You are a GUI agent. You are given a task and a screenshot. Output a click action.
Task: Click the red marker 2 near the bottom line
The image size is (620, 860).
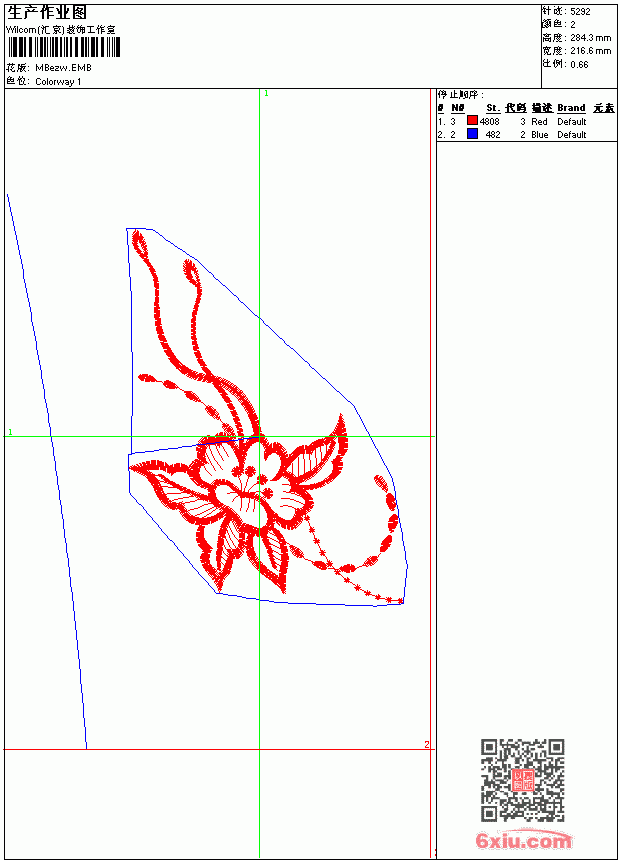pyautogui.click(x=426, y=744)
